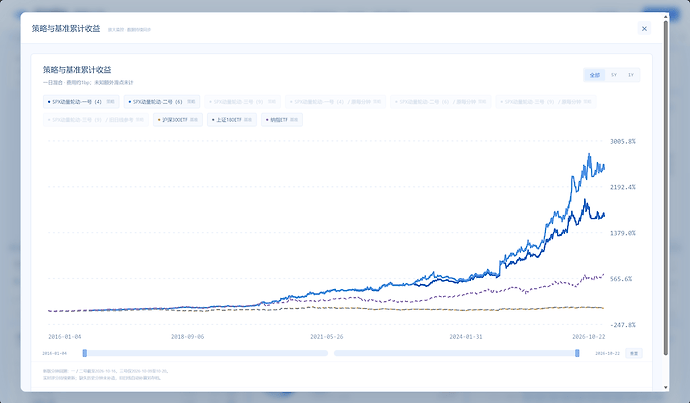Screen dimensions: 690x403
Task: Toggle 纳指ETF benchmark series
Action: click(x=282, y=120)
